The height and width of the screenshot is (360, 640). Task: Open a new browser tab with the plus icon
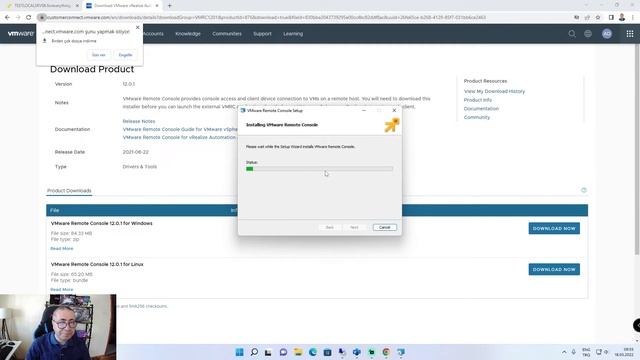coord(169,6)
